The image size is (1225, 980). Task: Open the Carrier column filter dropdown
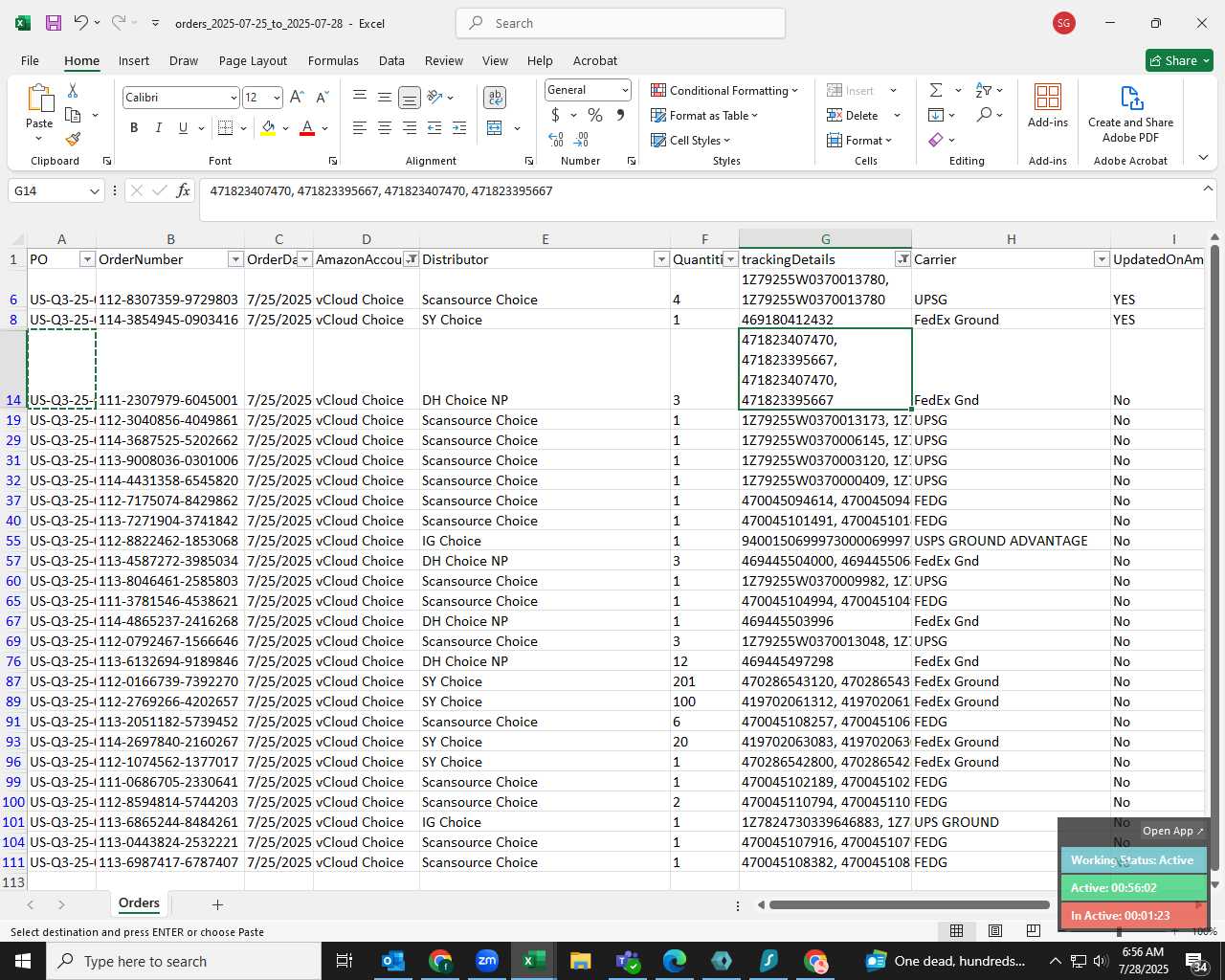(x=1102, y=259)
